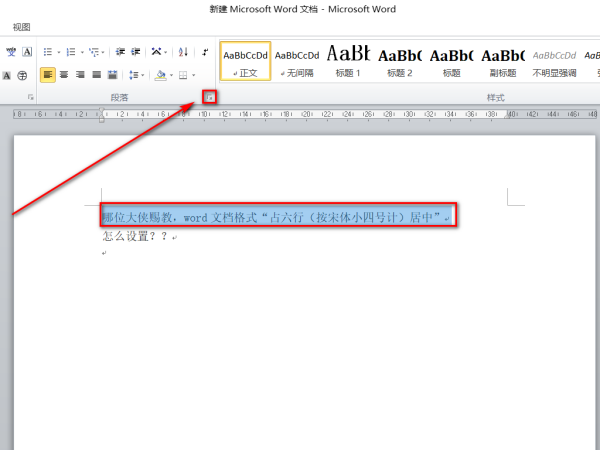Click the Asian layout icon
The height and width of the screenshot is (450, 600).
(x=156, y=52)
